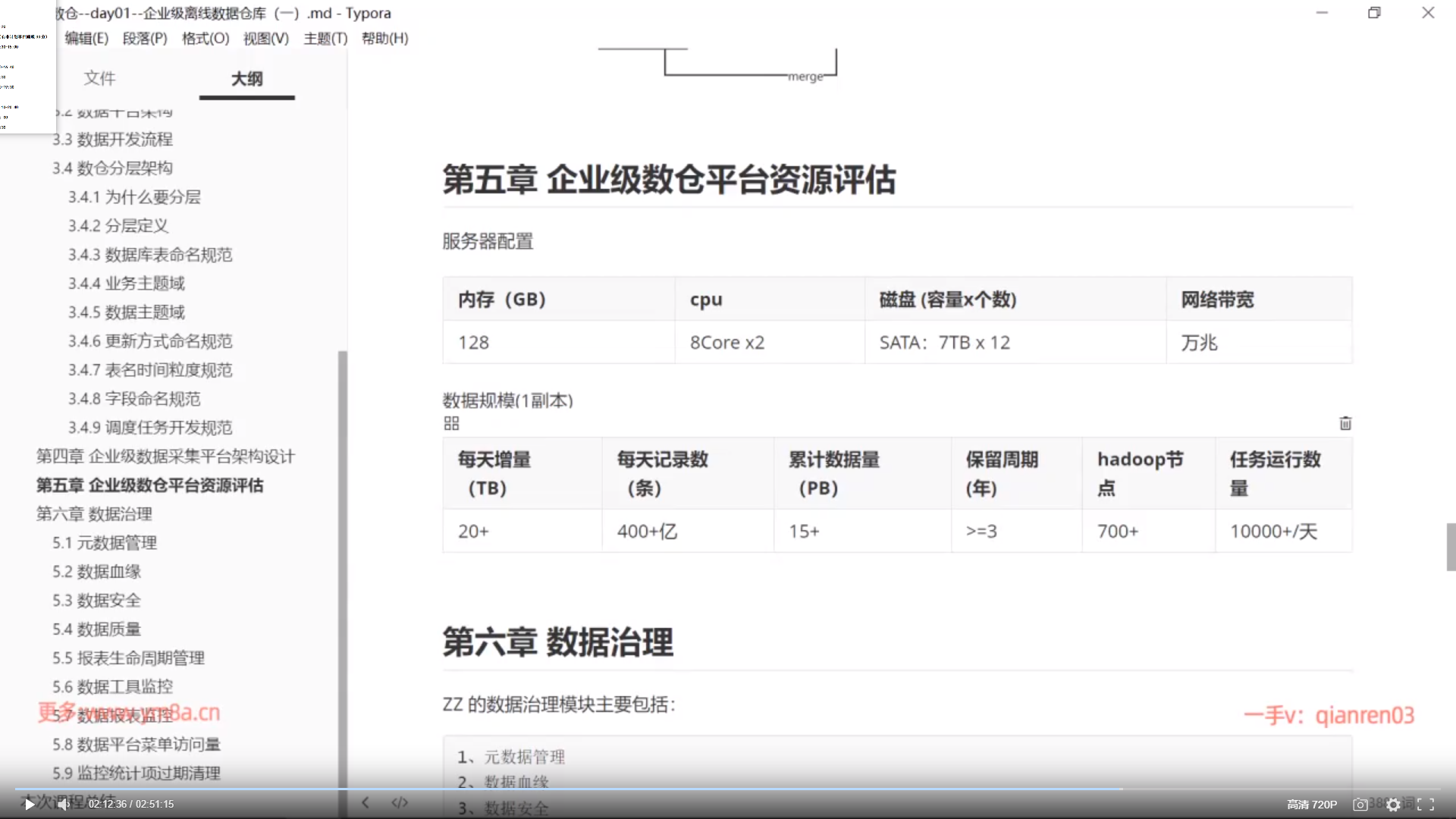This screenshot has height=819, width=1456.
Task: Open the 高清 720P quality selector
Action: (1311, 805)
